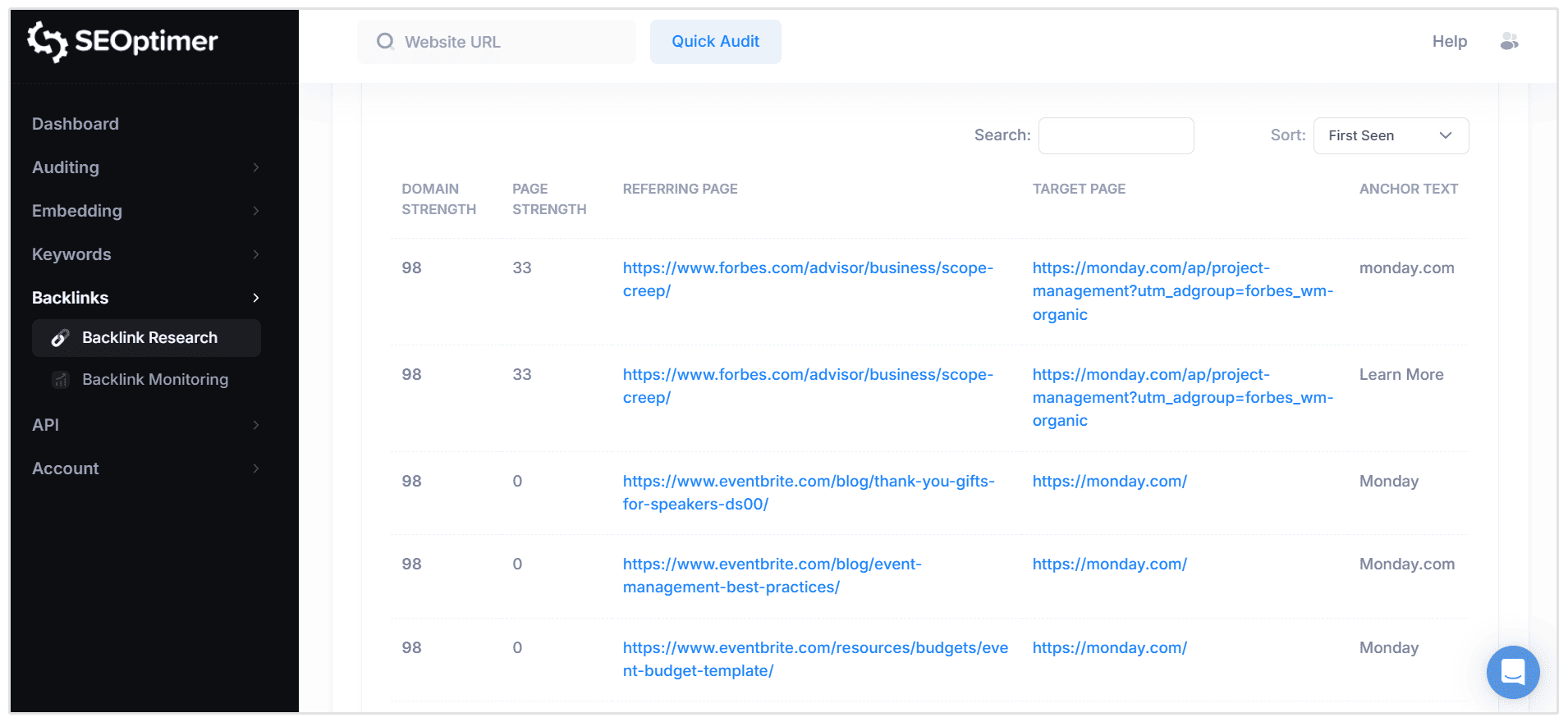Open the Help link

point(1449,42)
